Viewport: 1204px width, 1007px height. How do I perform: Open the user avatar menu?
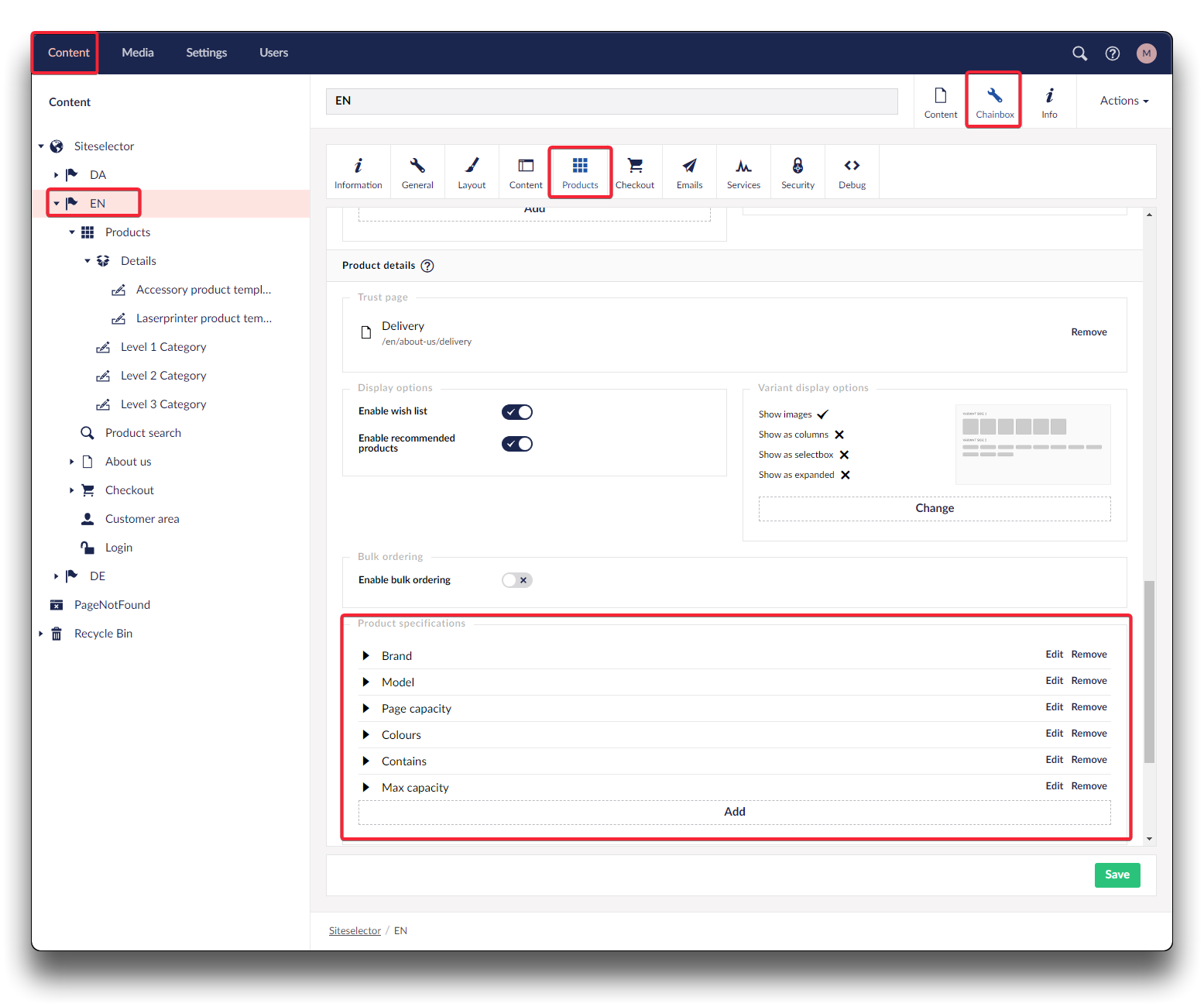(x=1146, y=53)
